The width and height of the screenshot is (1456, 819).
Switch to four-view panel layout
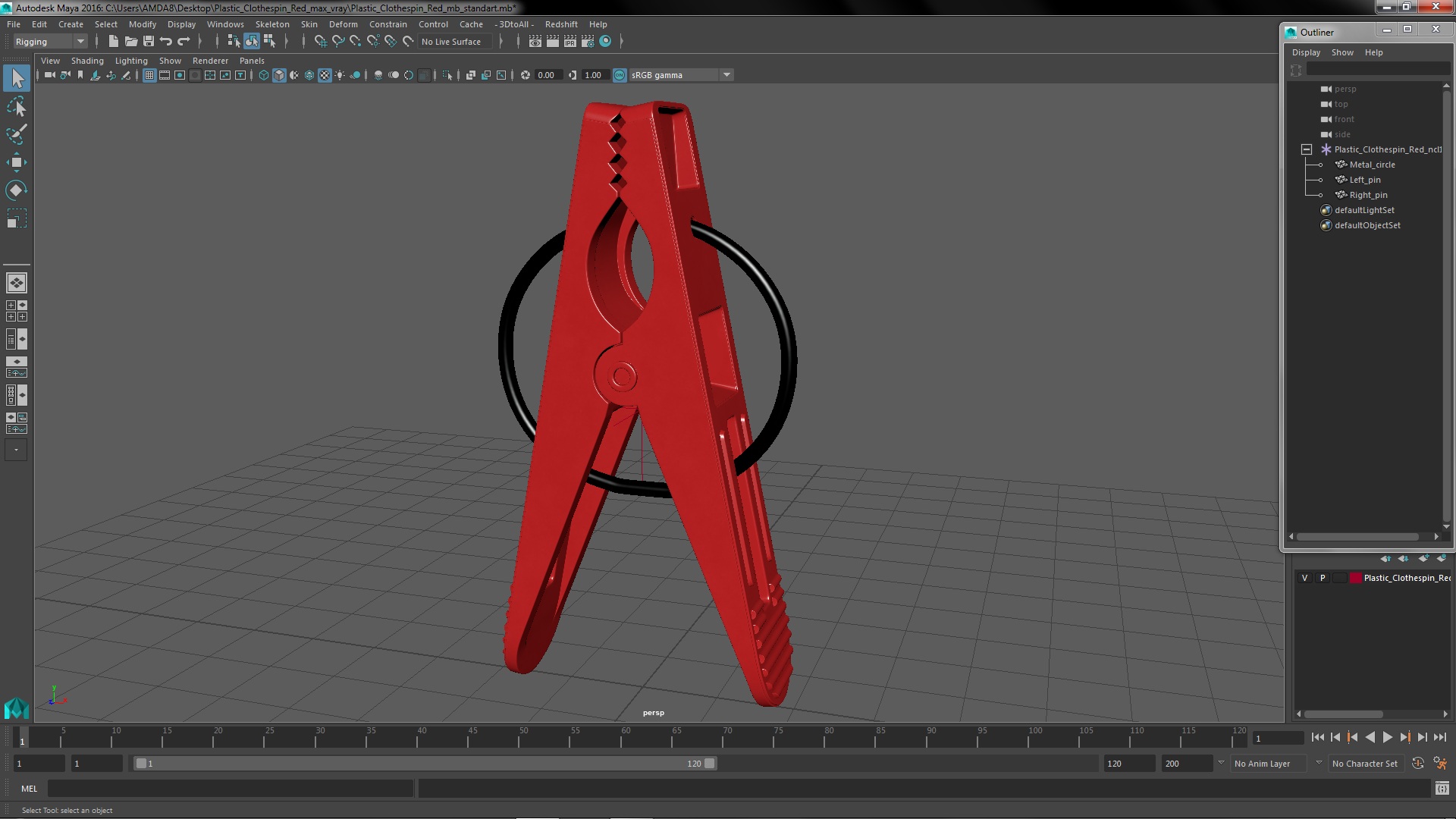pyautogui.click(x=17, y=311)
